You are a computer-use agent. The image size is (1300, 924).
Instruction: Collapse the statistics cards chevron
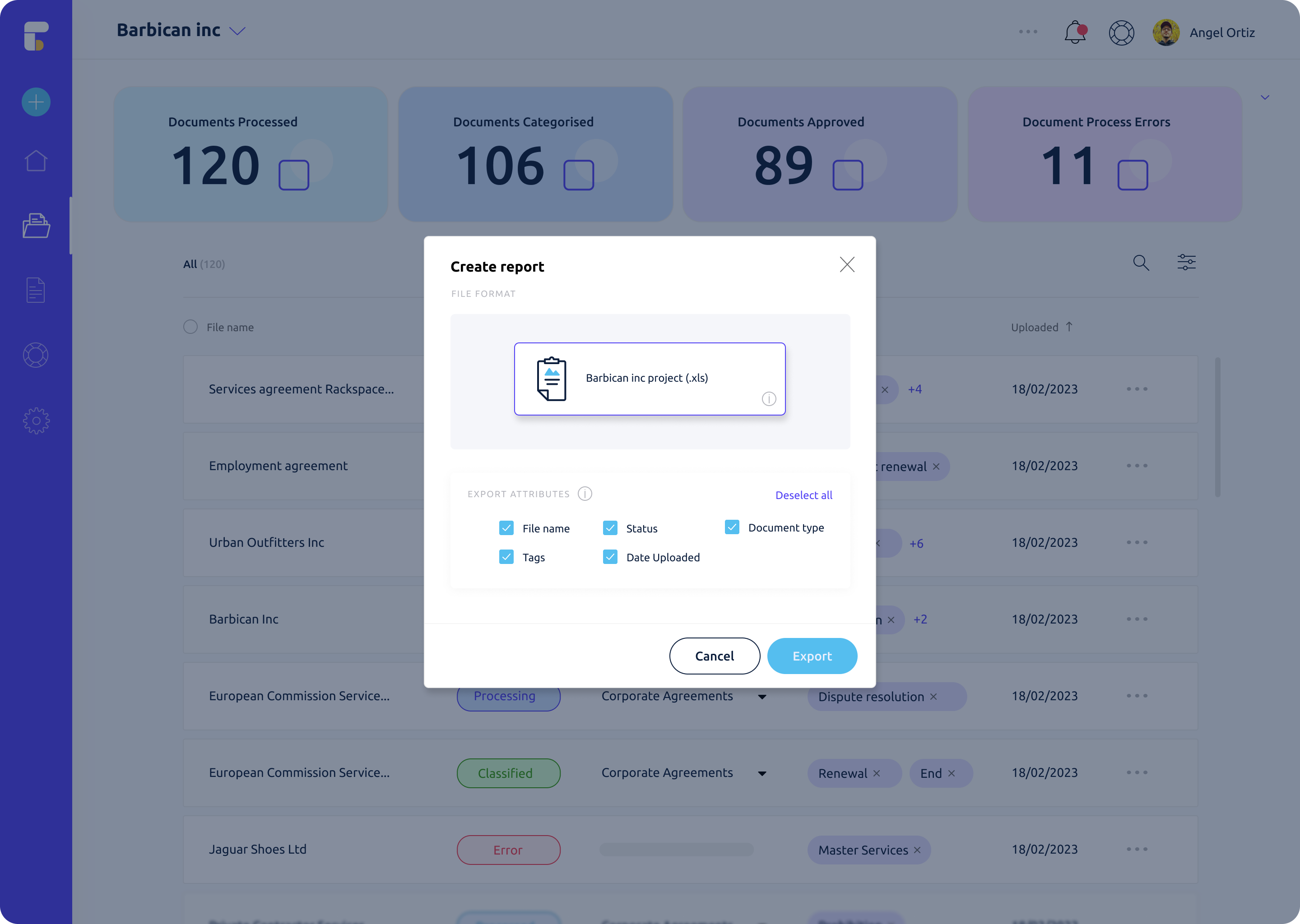point(1265,97)
